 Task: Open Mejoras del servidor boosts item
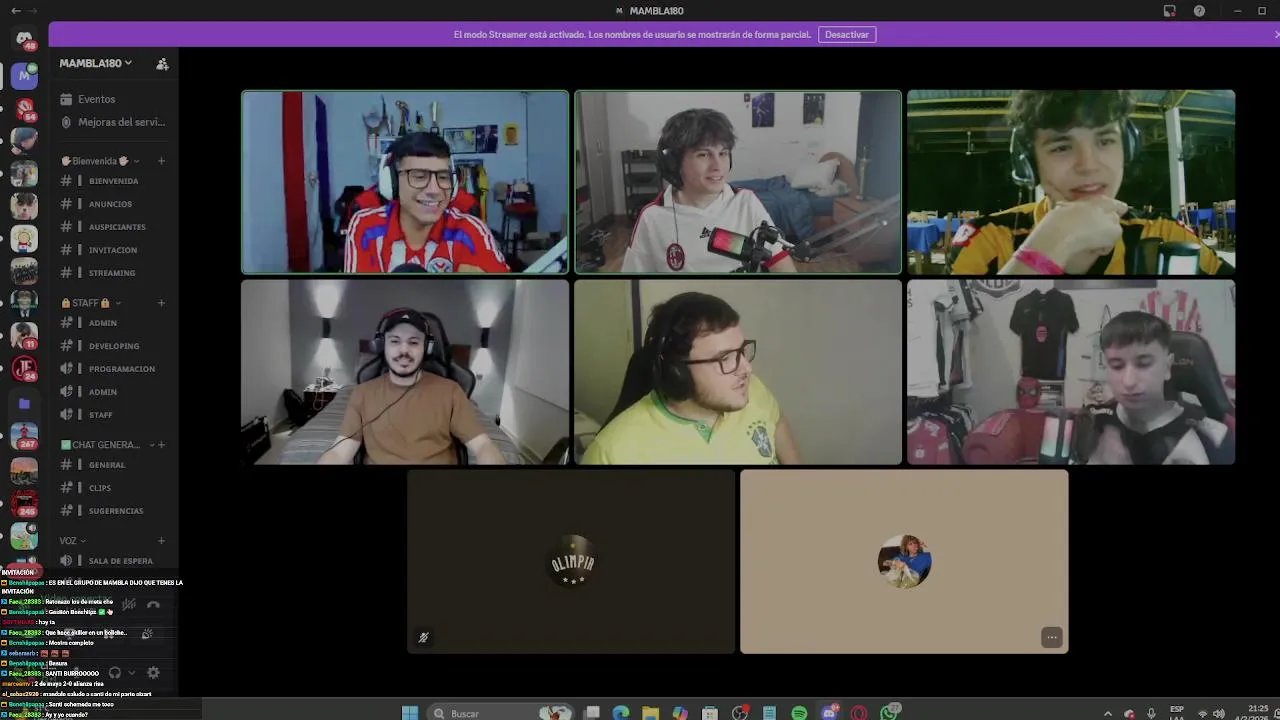112,122
